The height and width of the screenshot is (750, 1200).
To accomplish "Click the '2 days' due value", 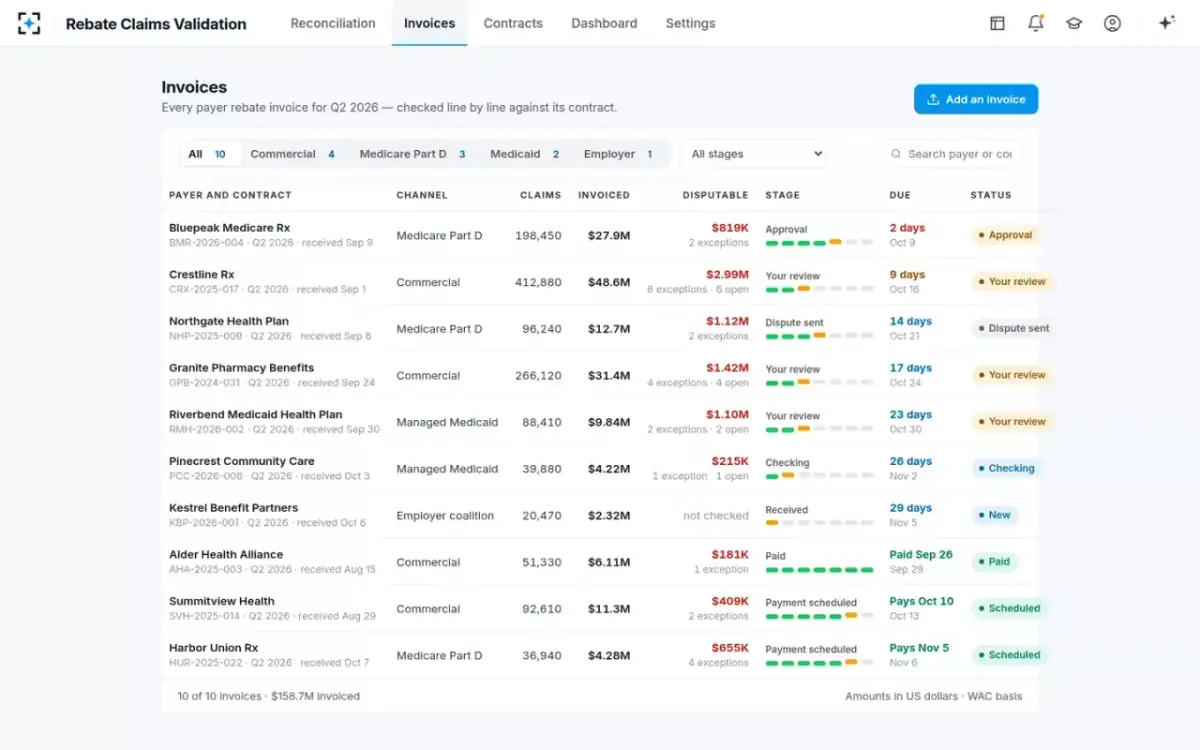I will (x=907, y=228).
